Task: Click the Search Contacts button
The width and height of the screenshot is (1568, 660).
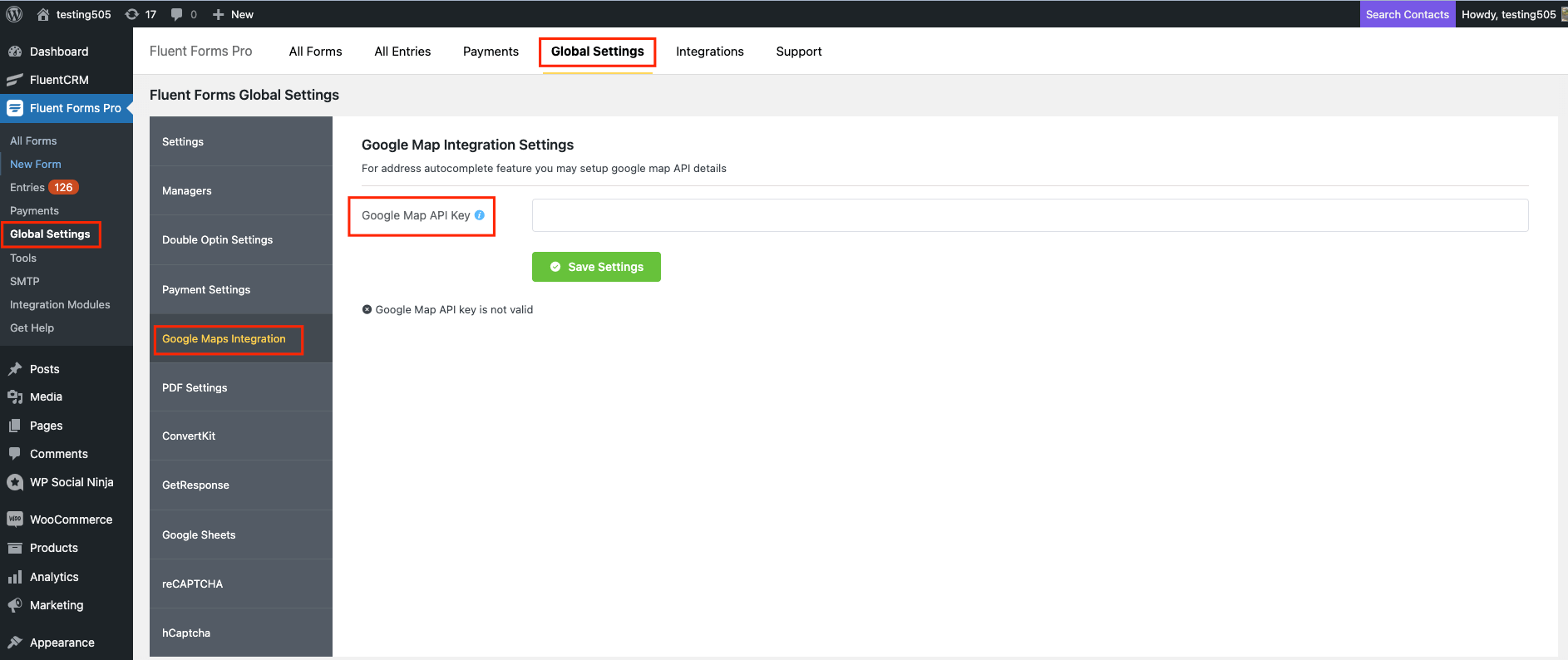Action: click(x=1408, y=14)
